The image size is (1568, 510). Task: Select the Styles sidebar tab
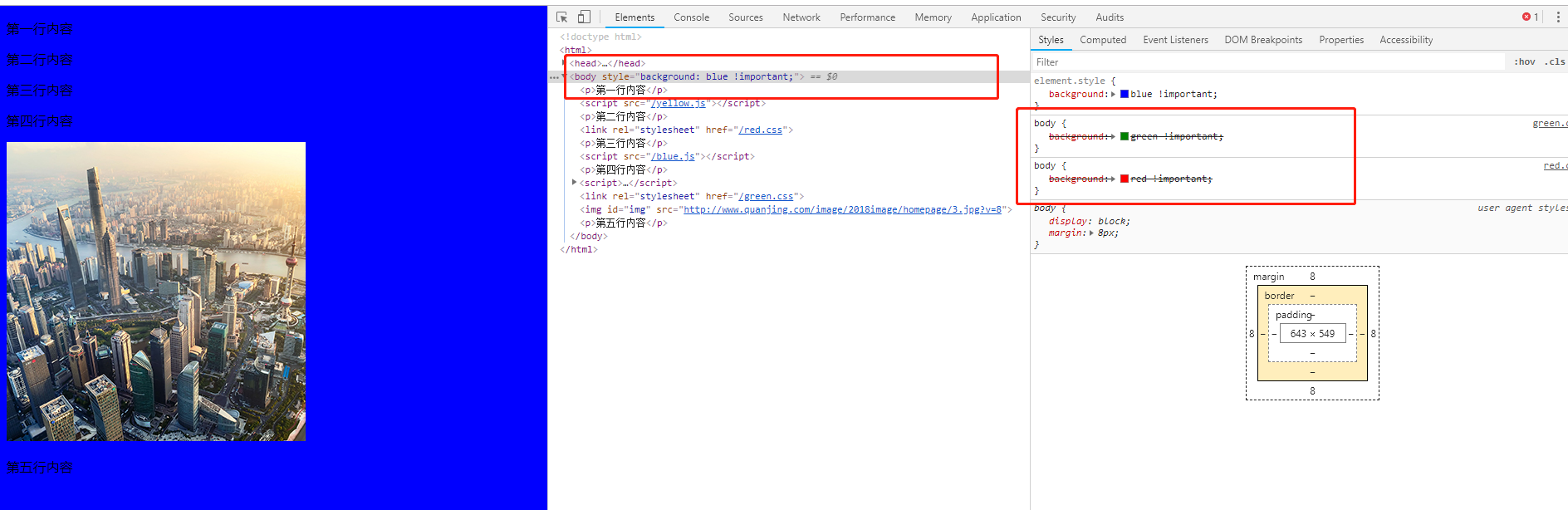(x=1051, y=40)
